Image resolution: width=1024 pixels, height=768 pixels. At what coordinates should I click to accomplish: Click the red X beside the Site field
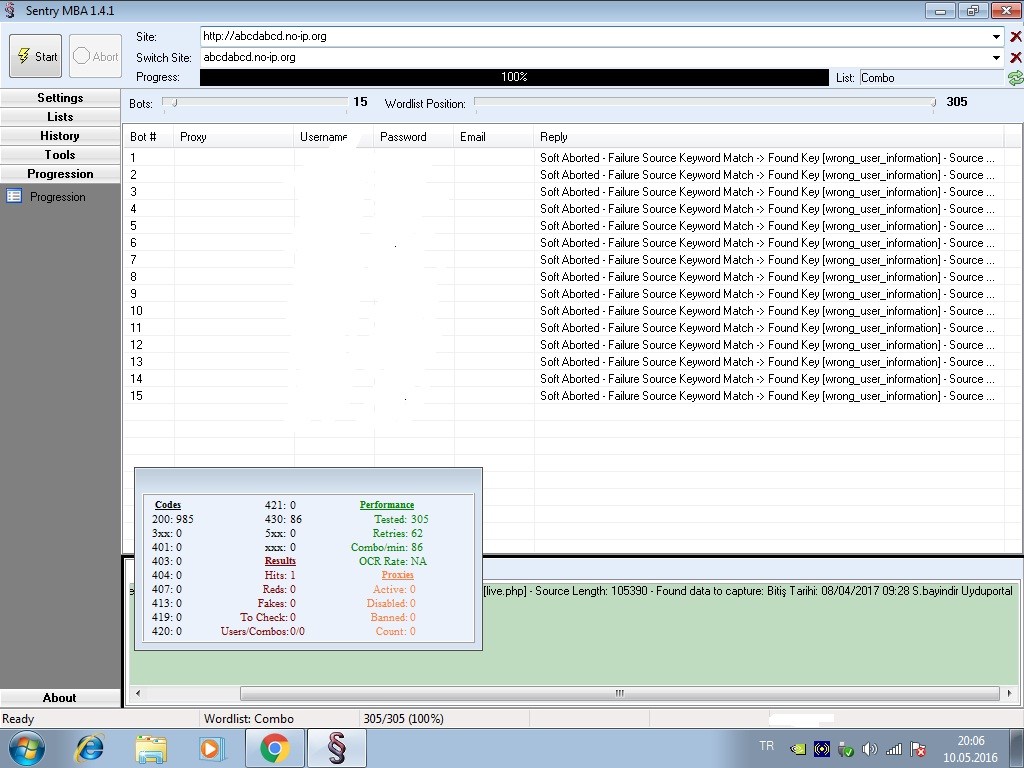pyautogui.click(x=1016, y=37)
